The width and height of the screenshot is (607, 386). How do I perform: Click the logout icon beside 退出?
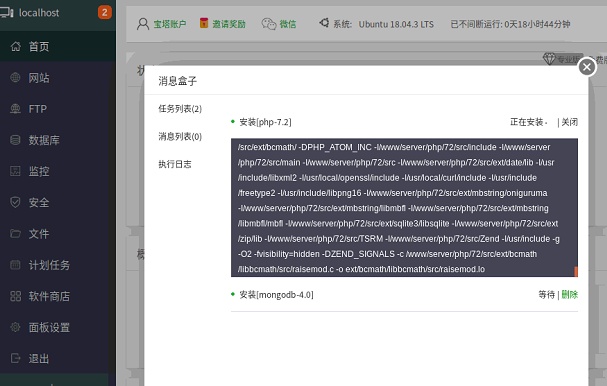coord(15,358)
